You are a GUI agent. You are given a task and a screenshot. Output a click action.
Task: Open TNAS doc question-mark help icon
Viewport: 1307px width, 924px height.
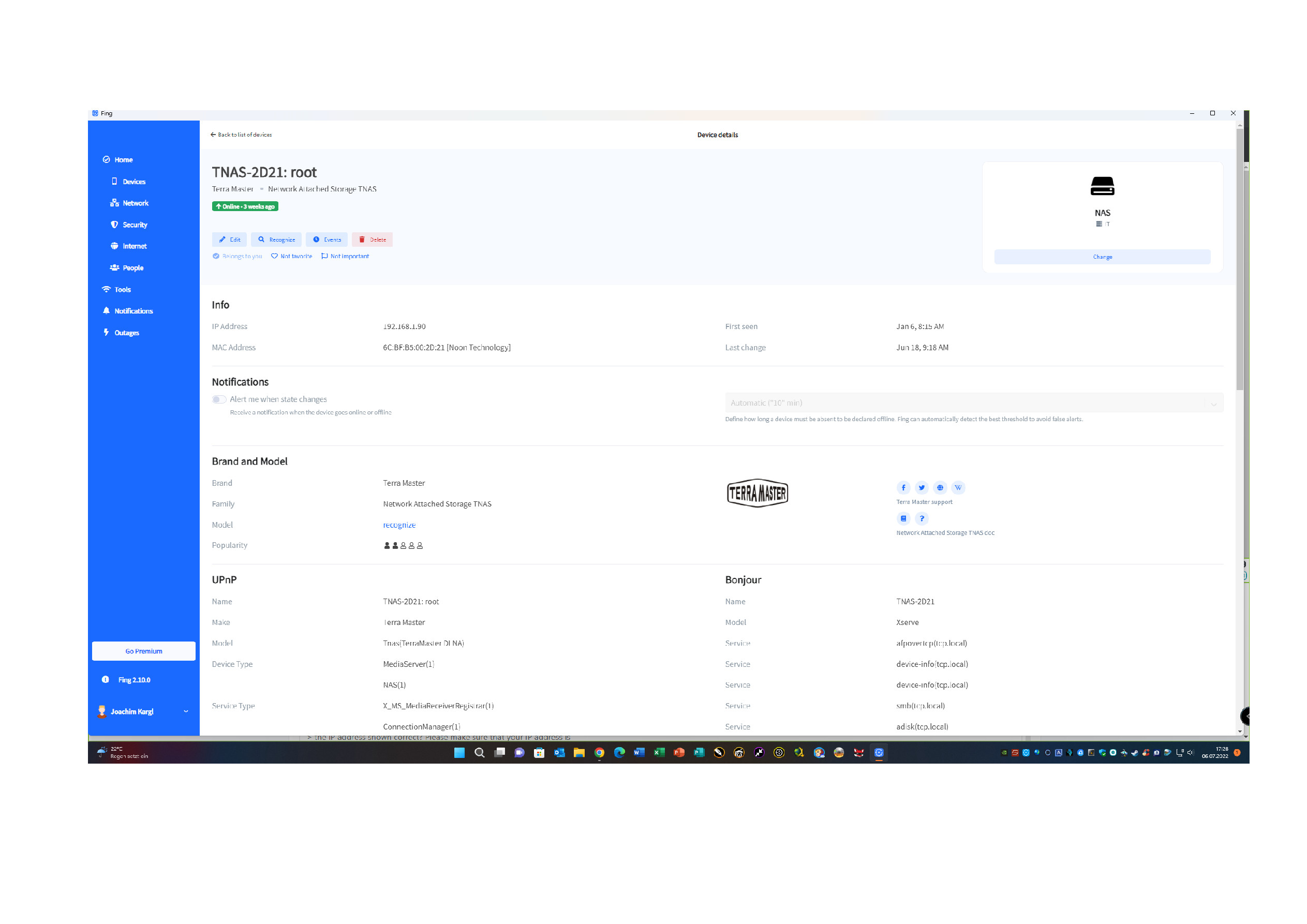(922, 518)
